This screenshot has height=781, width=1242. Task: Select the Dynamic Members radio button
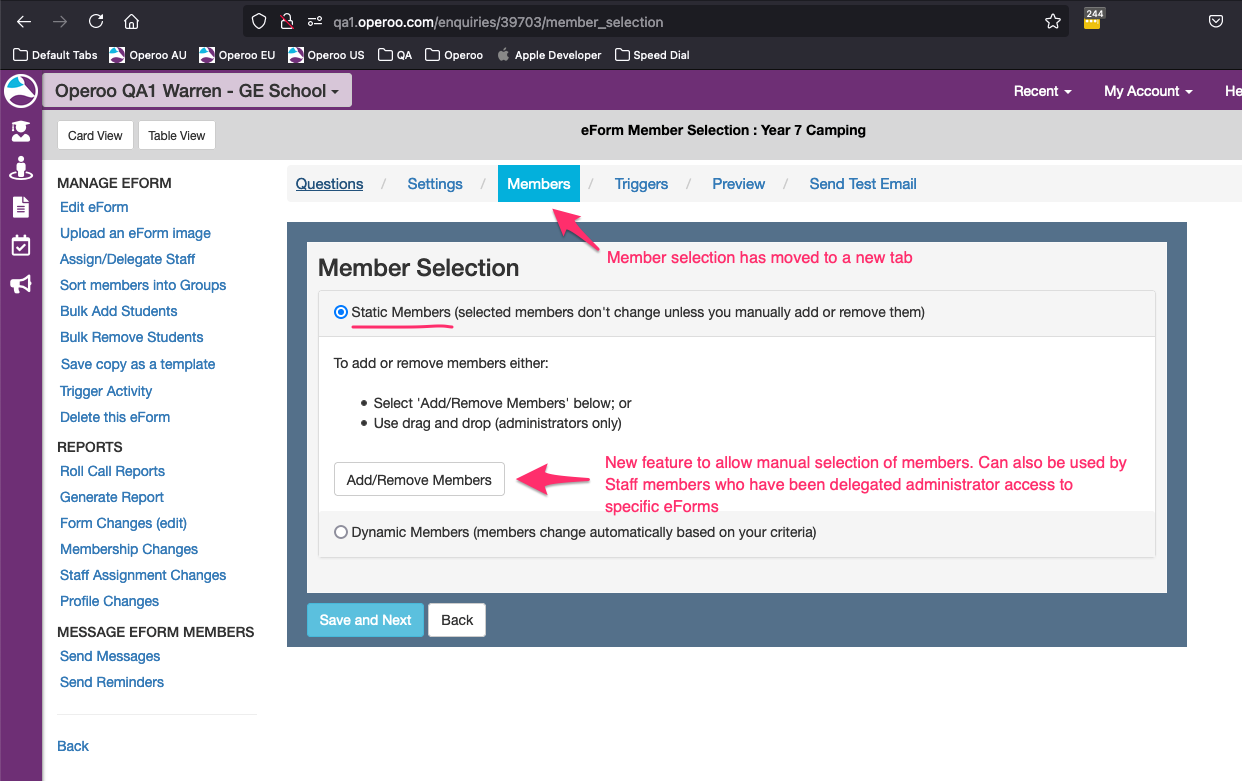(x=341, y=532)
